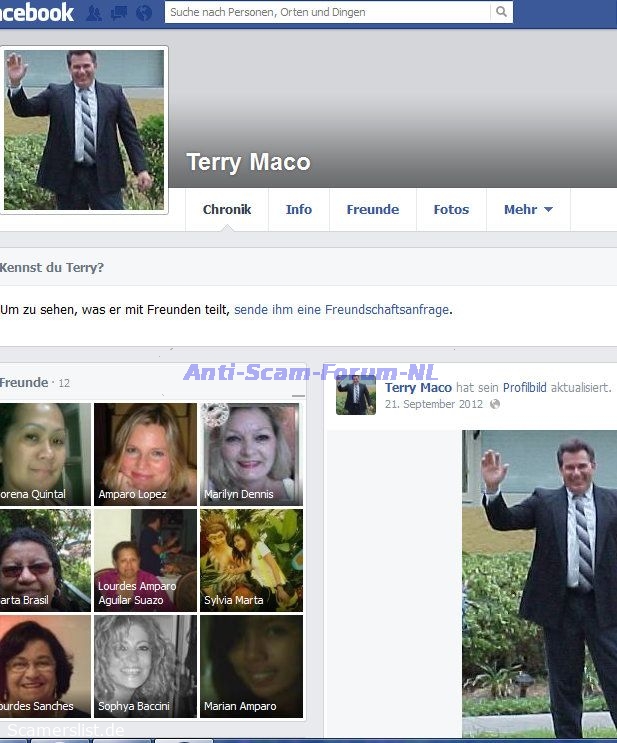Open the Info tab
617x743 pixels.
click(299, 209)
